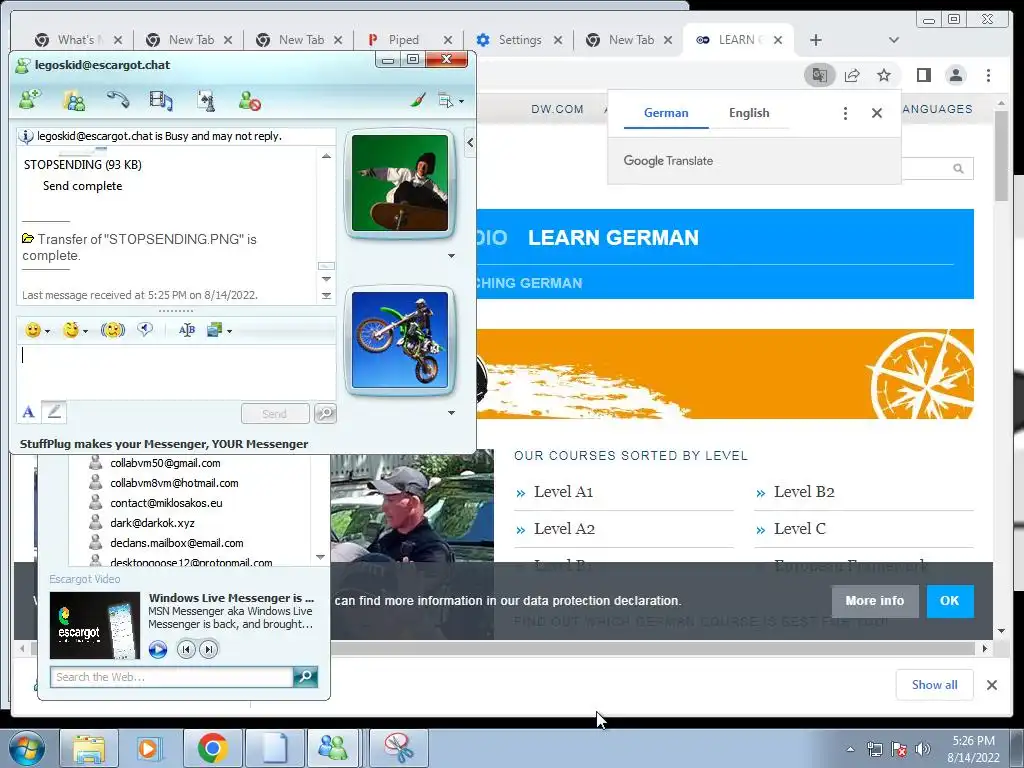Open the Level A1 course link
1024x768 pixels.
coord(563,492)
